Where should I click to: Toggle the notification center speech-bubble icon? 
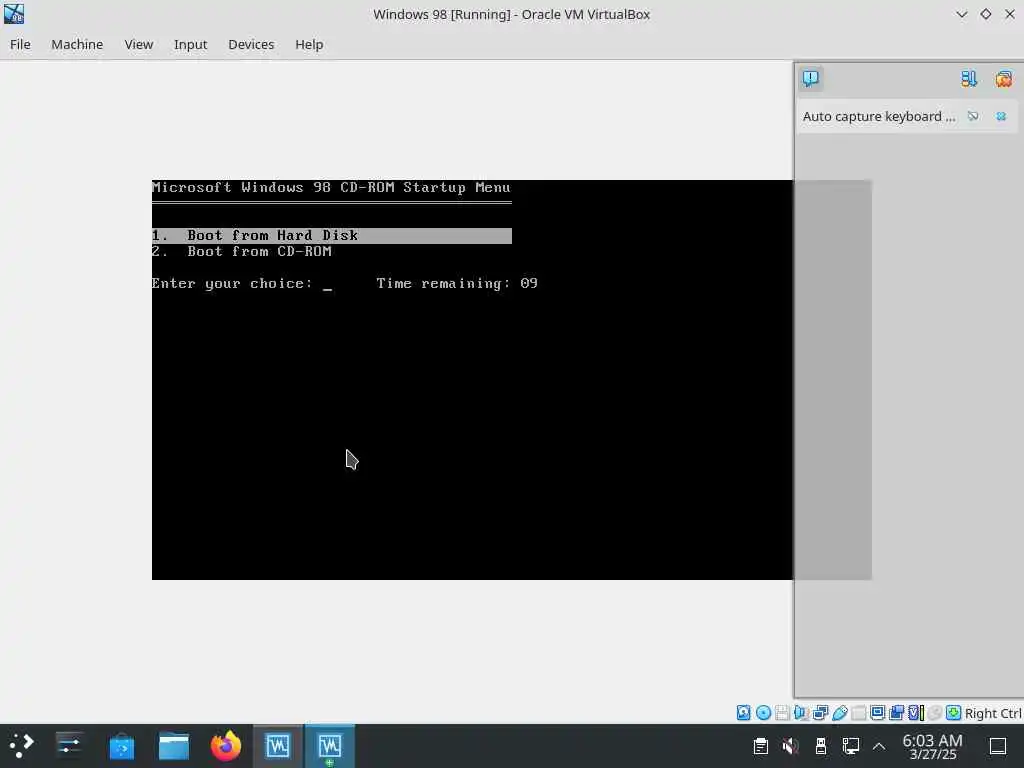click(x=810, y=78)
